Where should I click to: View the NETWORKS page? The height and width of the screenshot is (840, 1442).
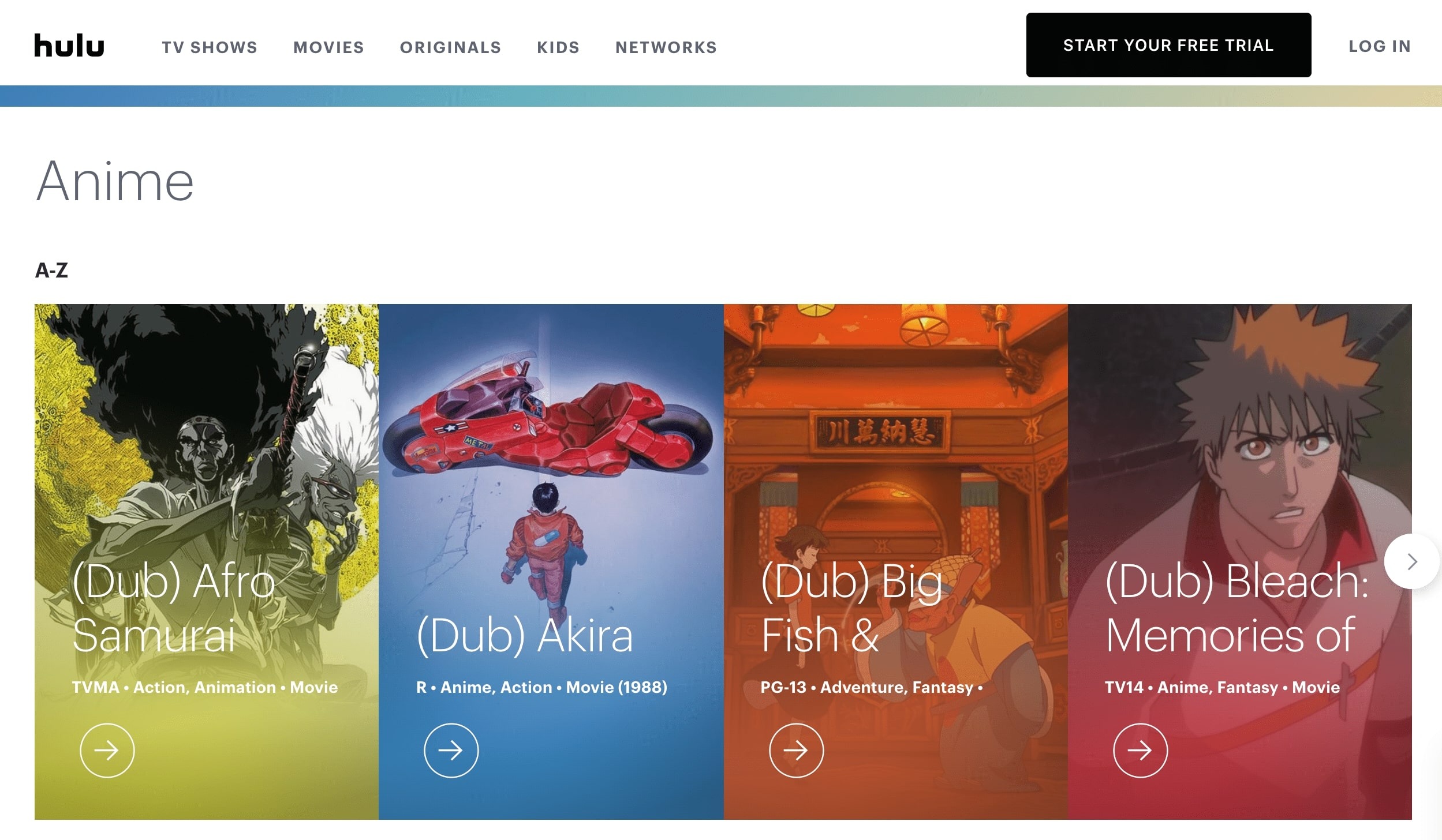666,47
